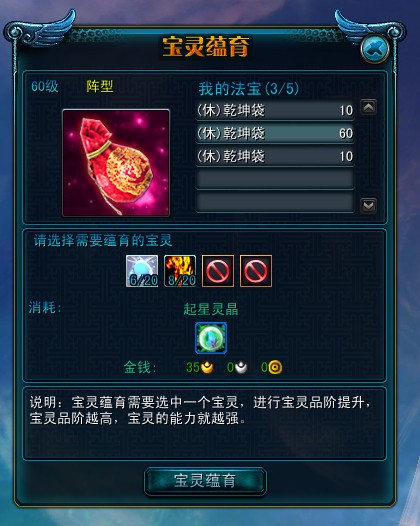
Task: Click the 宝灵蕴育 confirm button
Action: point(205,481)
